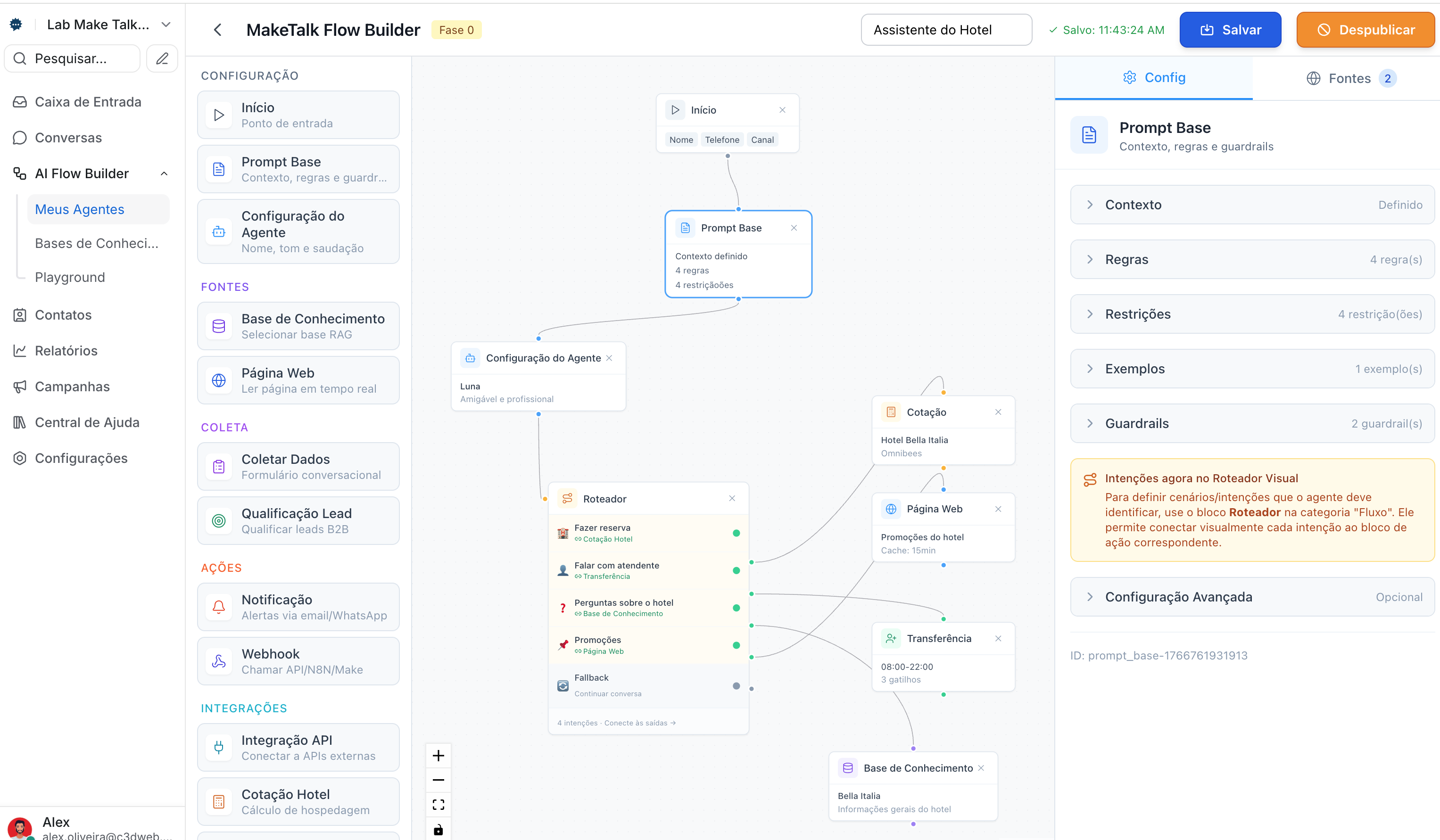Click the back arrow beside MakeTalk Flow Builder
The image size is (1440, 840).
(217, 30)
